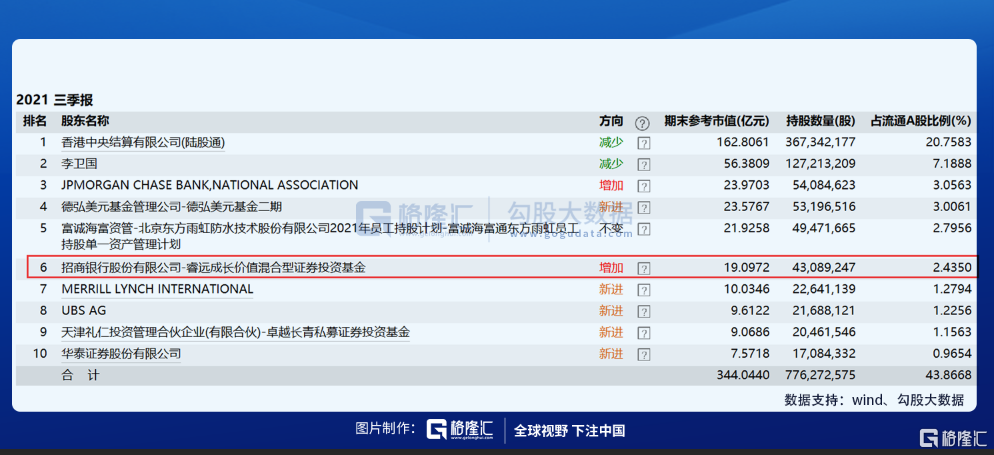Click share count 21,688,121
The width and height of the screenshot is (994, 455).
pyautogui.click(x=824, y=311)
